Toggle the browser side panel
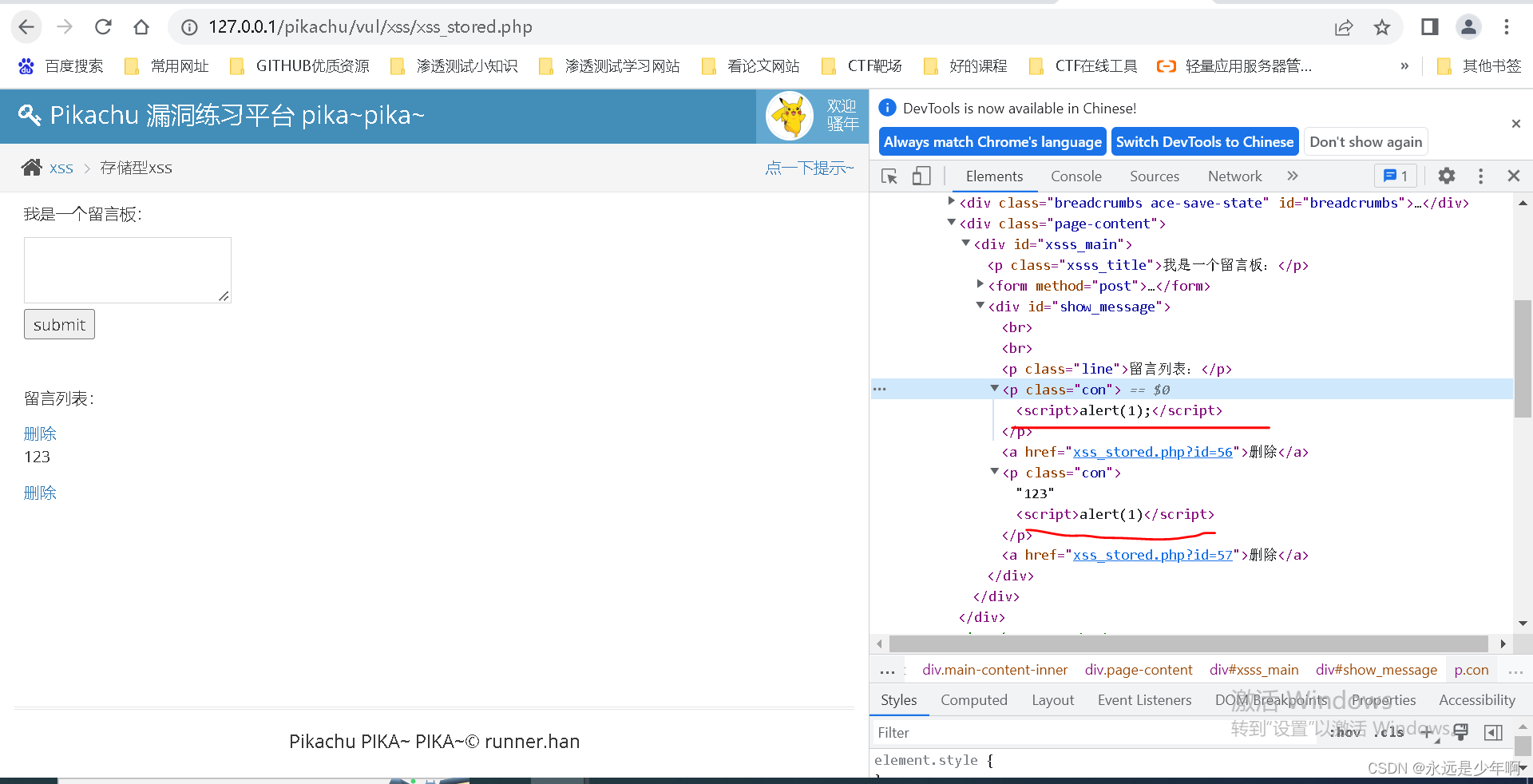The image size is (1533, 784). [1429, 27]
